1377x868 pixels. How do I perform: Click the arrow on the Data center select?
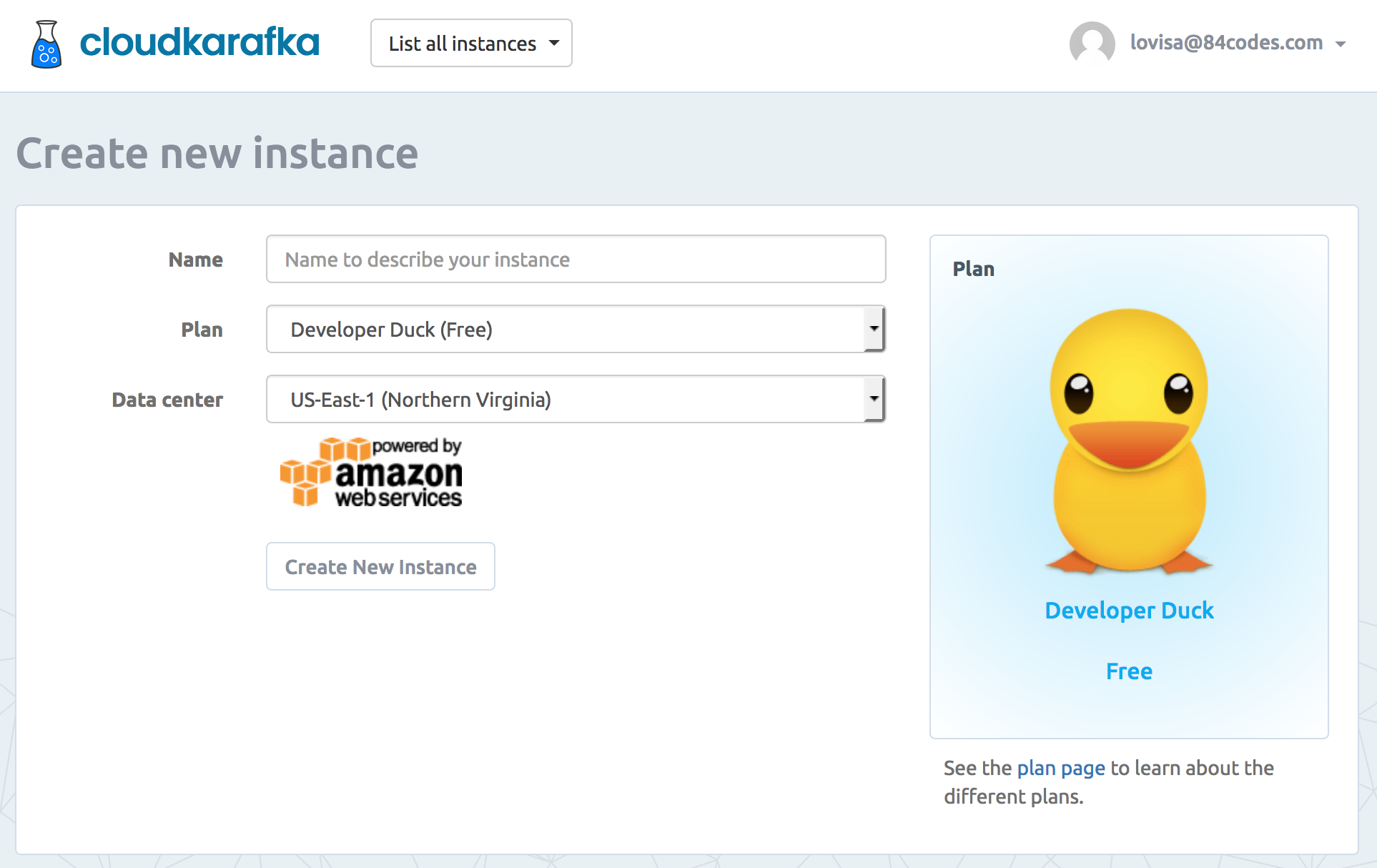pyautogui.click(x=874, y=399)
